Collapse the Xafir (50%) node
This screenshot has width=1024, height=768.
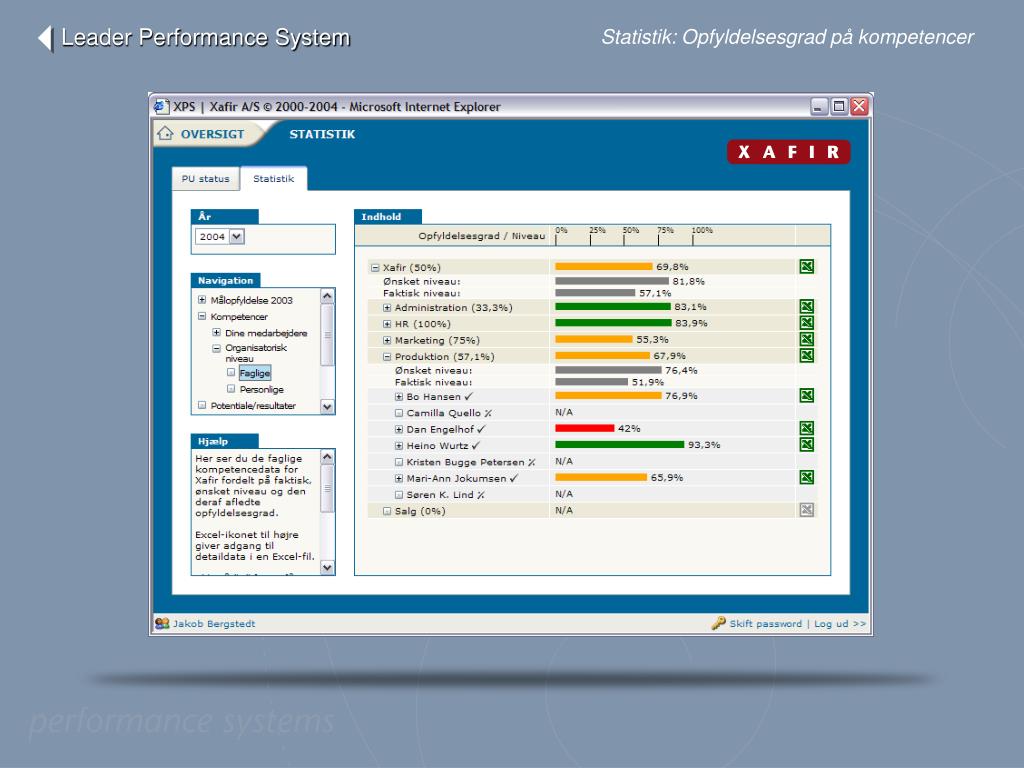tap(375, 268)
